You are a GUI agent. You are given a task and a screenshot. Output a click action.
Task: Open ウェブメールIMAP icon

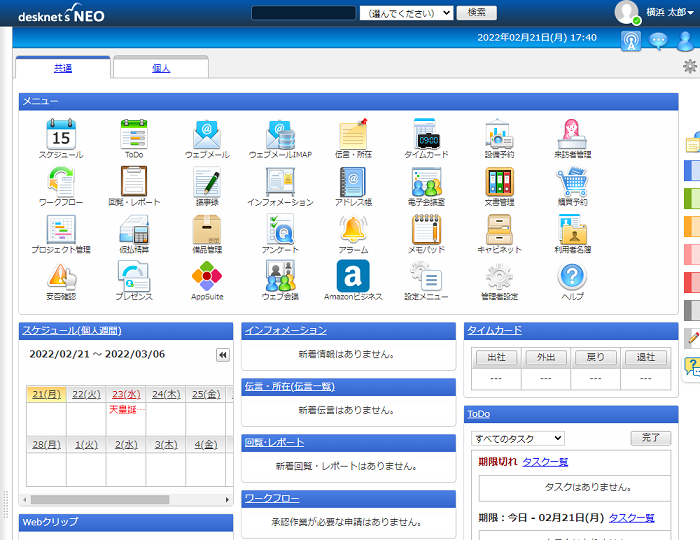coord(280,134)
